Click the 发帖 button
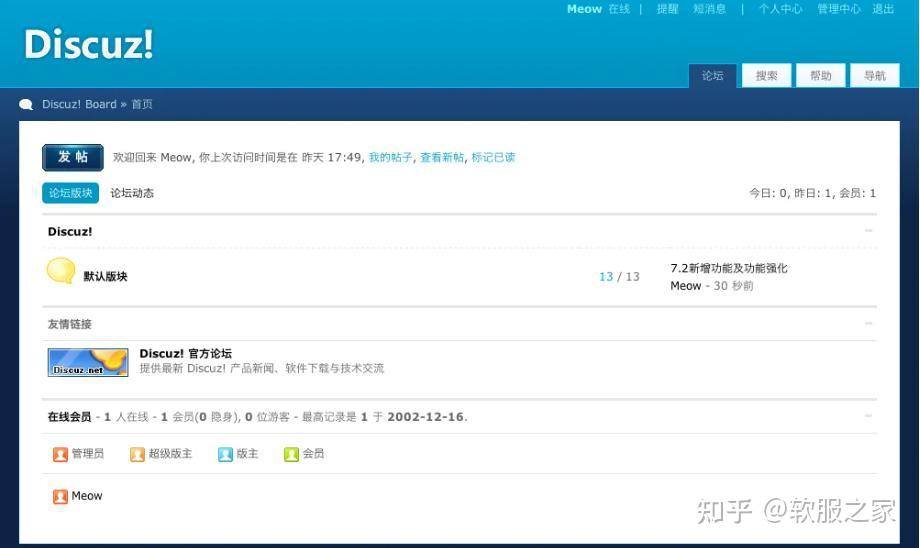The width and height of the screenshot is (920, 548). pos(73,157)
